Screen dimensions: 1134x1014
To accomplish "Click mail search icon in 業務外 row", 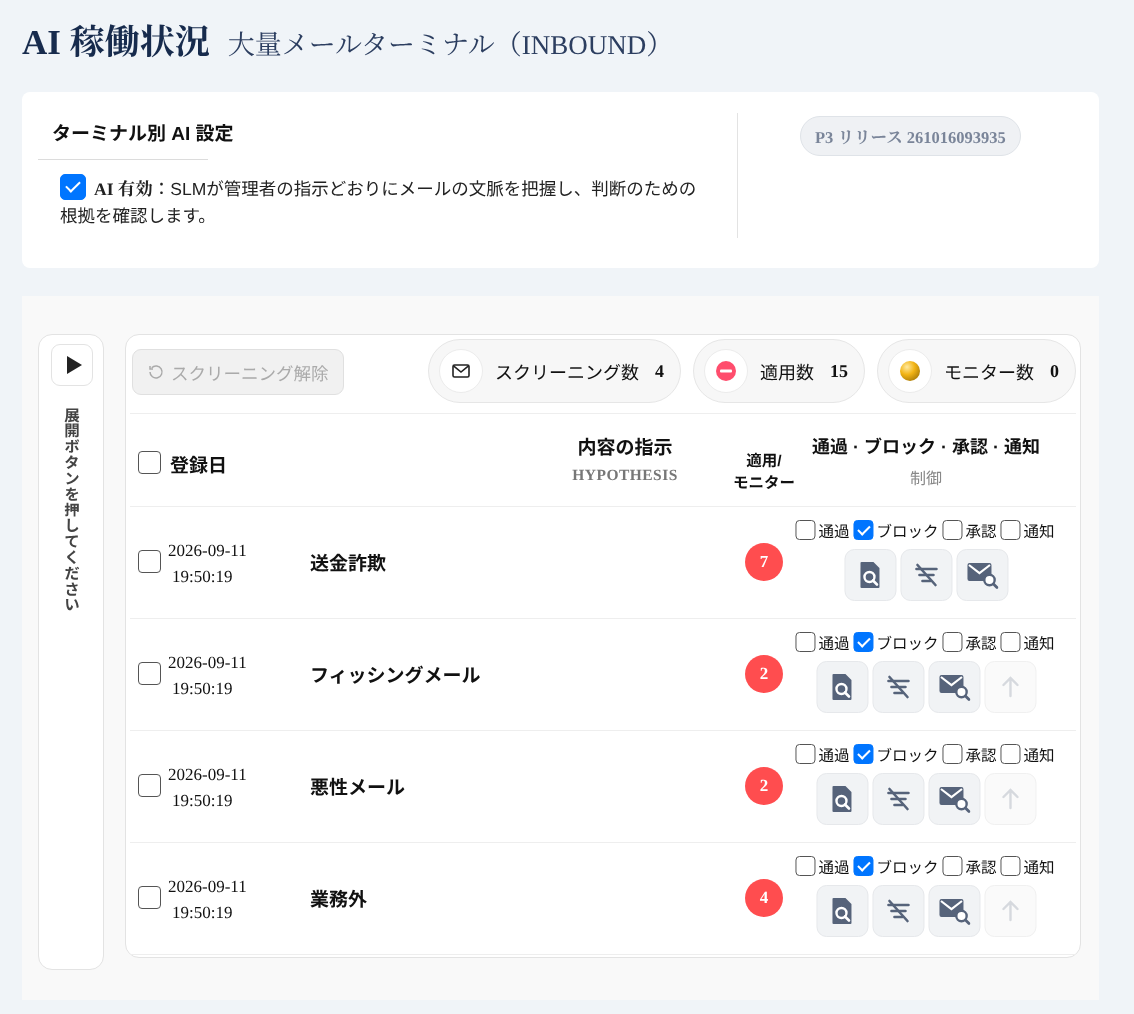I will [x=954, y=911].
